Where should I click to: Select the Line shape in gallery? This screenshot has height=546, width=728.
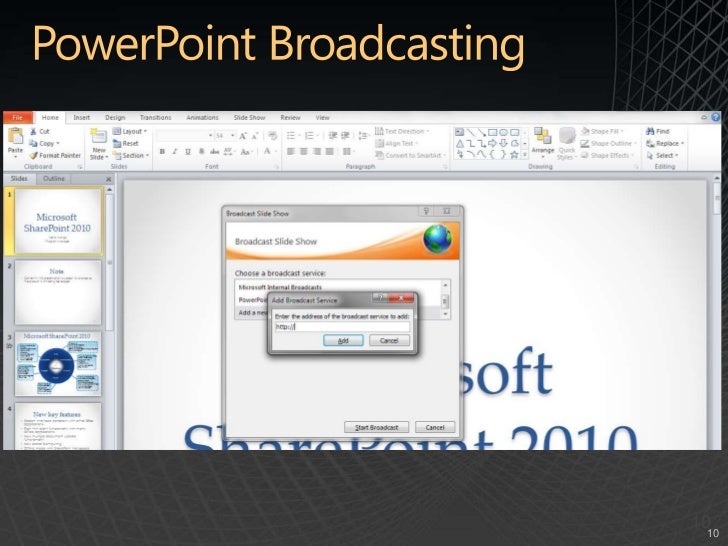coord(471,132)
